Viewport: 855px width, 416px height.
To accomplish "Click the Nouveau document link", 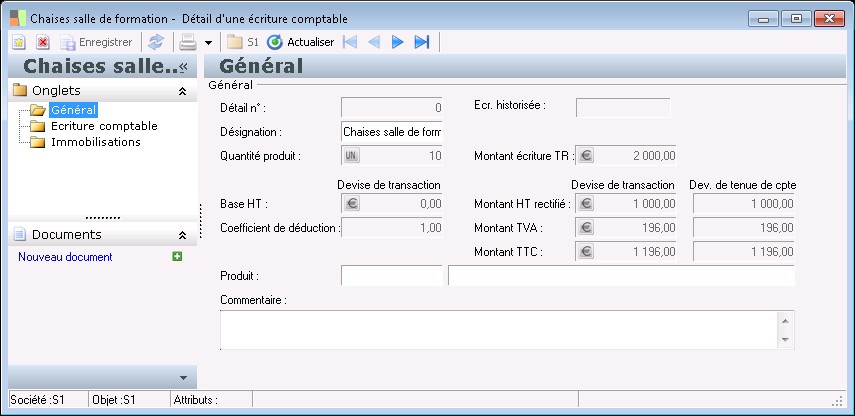I will coord(65,257).
